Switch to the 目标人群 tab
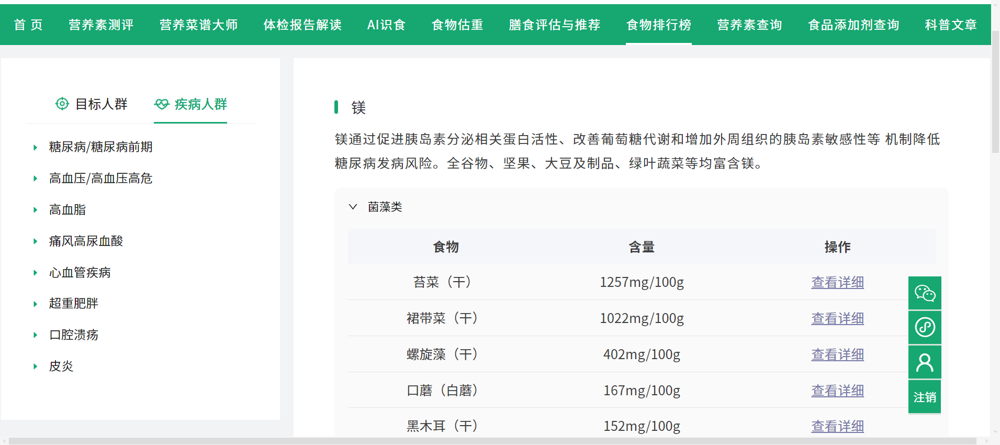The height and width of the screenshot is (445, 1000). [91, 104]
